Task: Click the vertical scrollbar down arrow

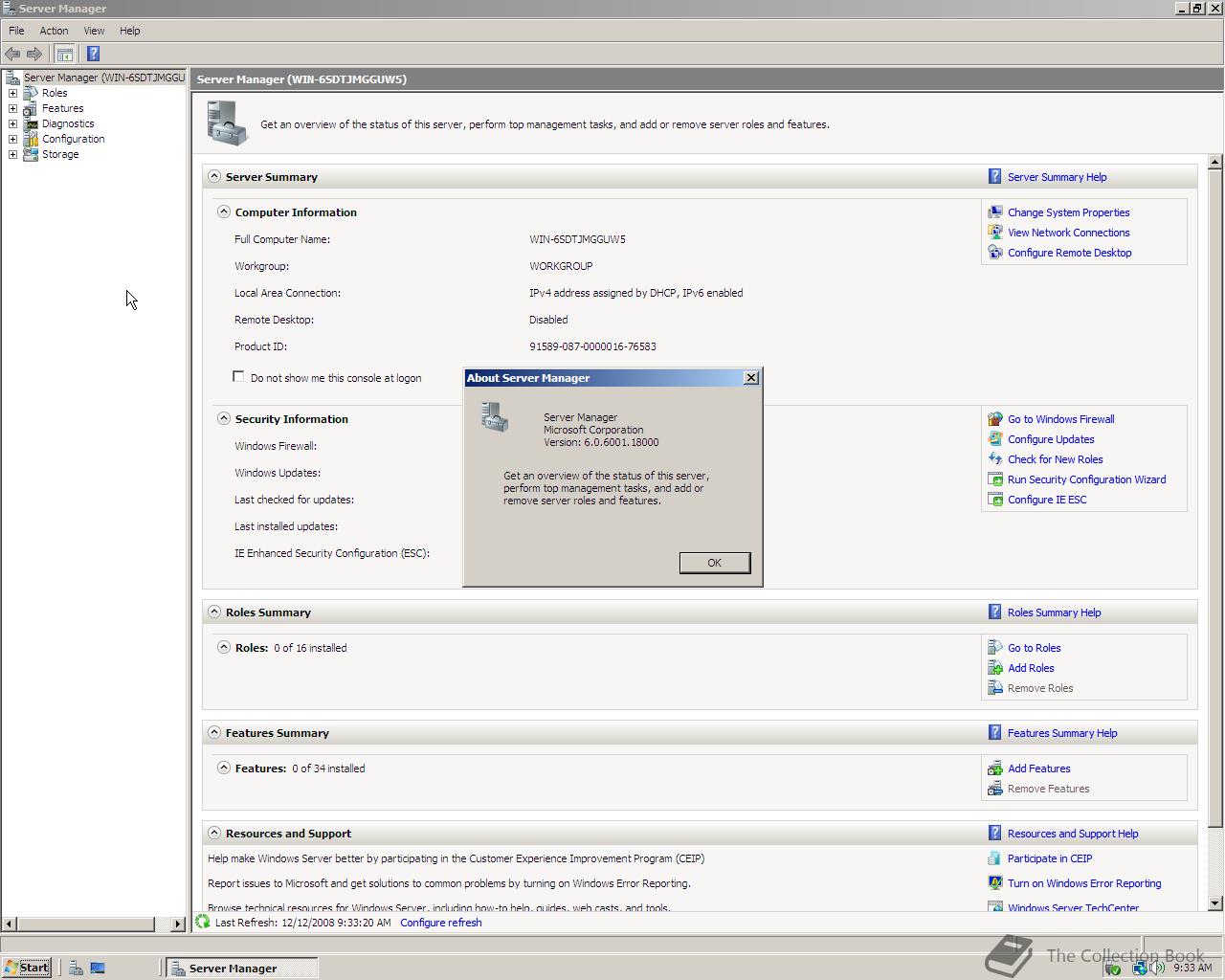Action: coord(1215,903)
